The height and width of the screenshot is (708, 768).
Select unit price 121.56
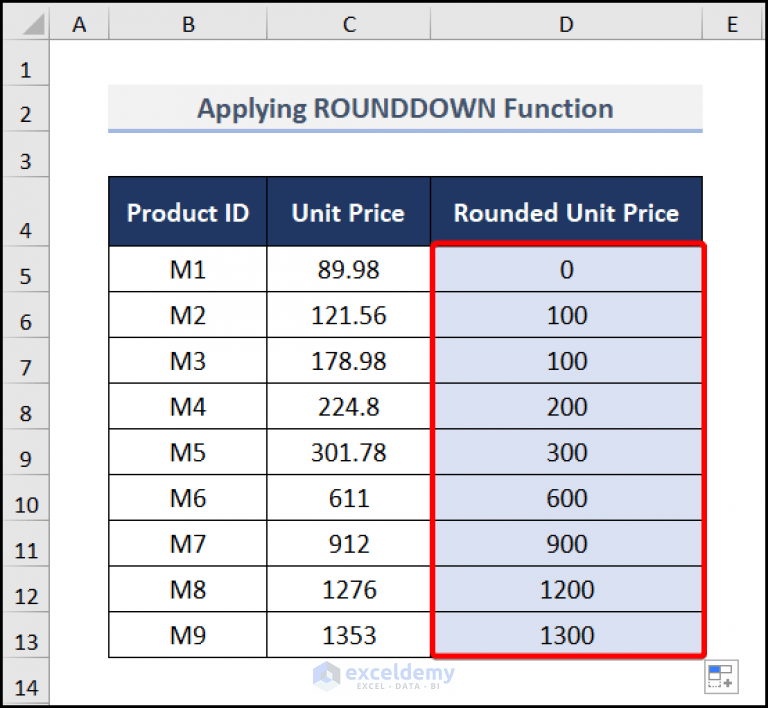click(x=349, y=315)
